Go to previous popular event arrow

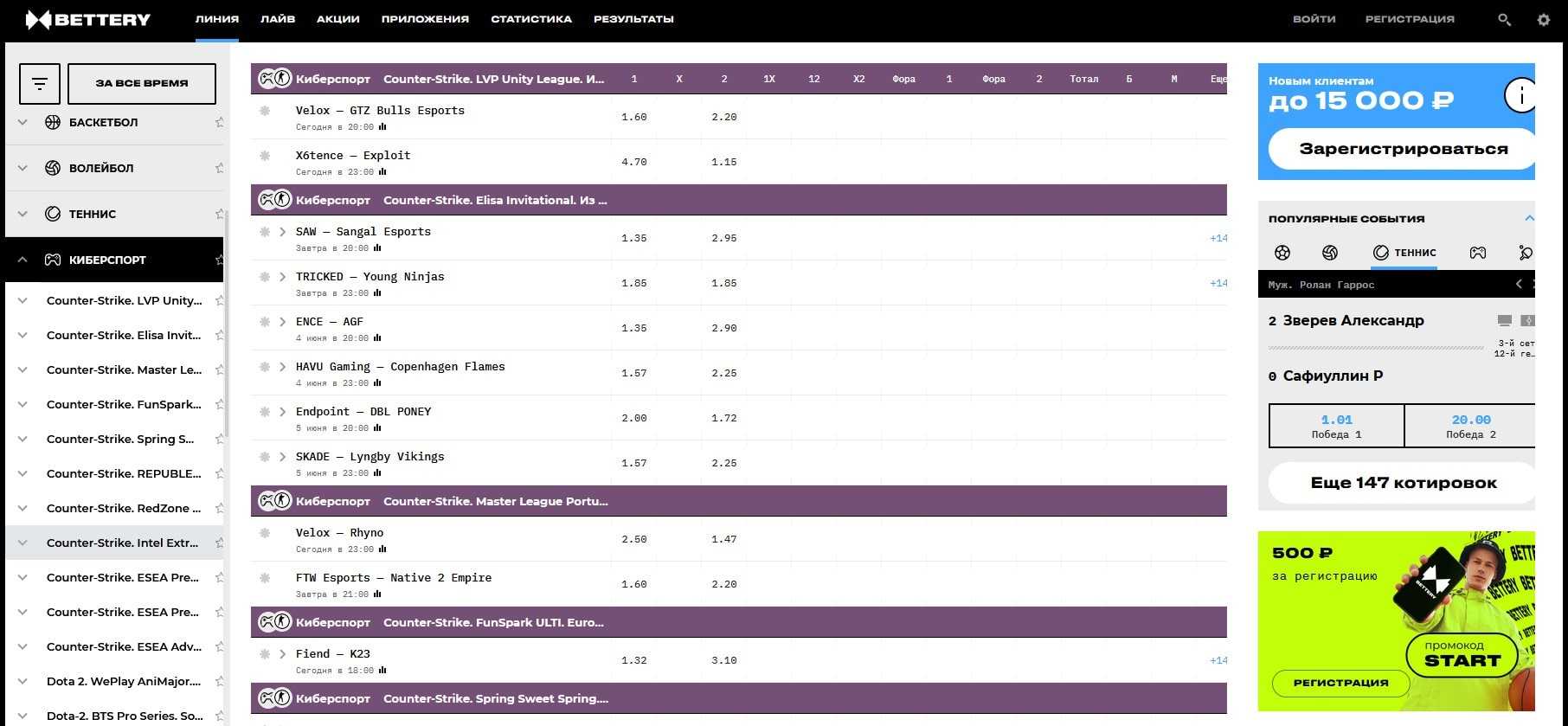coord(1519,284)
